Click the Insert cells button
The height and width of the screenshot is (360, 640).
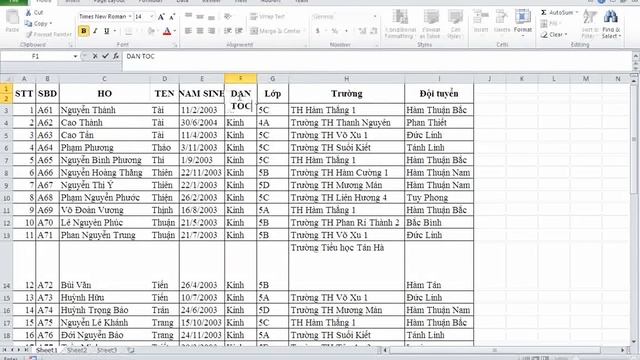pyautogui.click(x=481, y=22)
